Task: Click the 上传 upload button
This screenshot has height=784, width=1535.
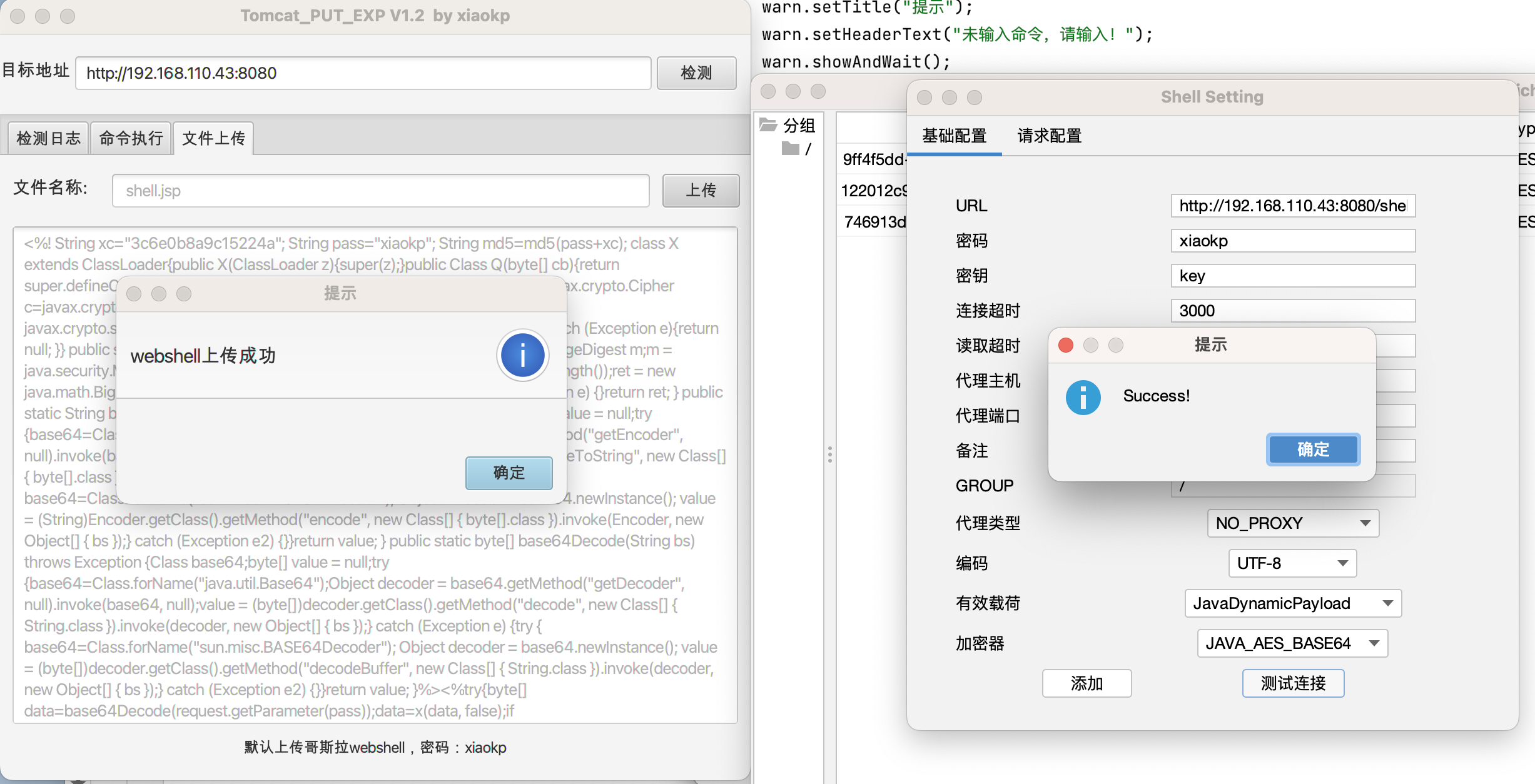Action: (701, 191)
